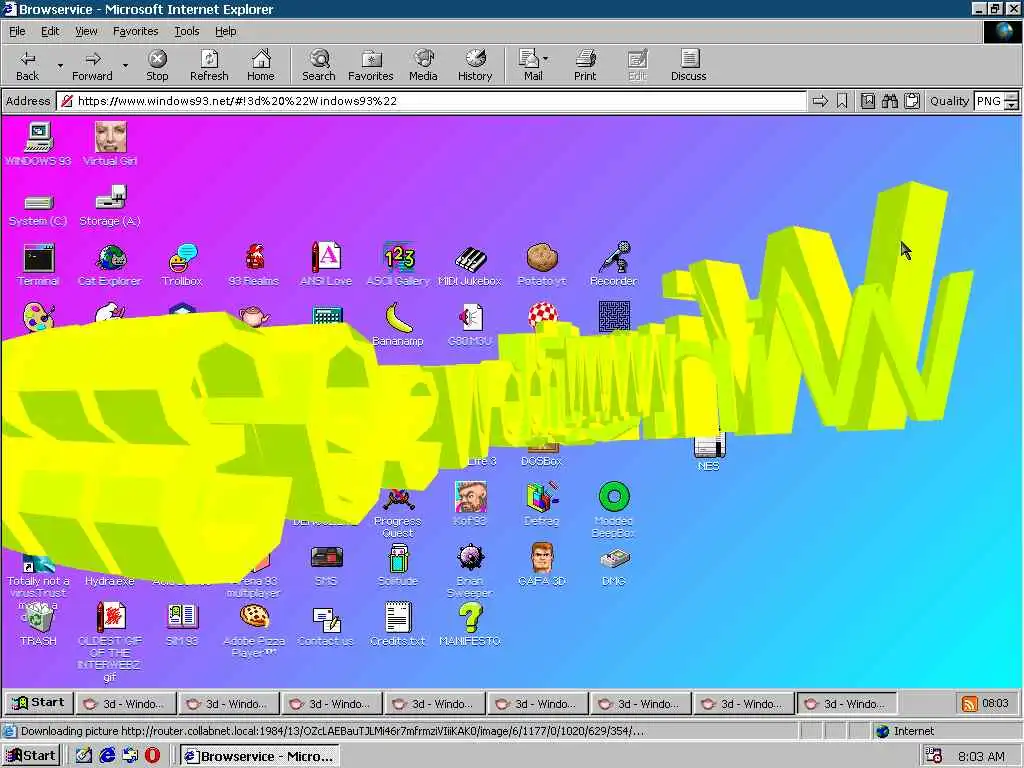Viewport: 1024px width, 768px height.
Task: Launch Brian Sweeper
Action: [470, 570]
